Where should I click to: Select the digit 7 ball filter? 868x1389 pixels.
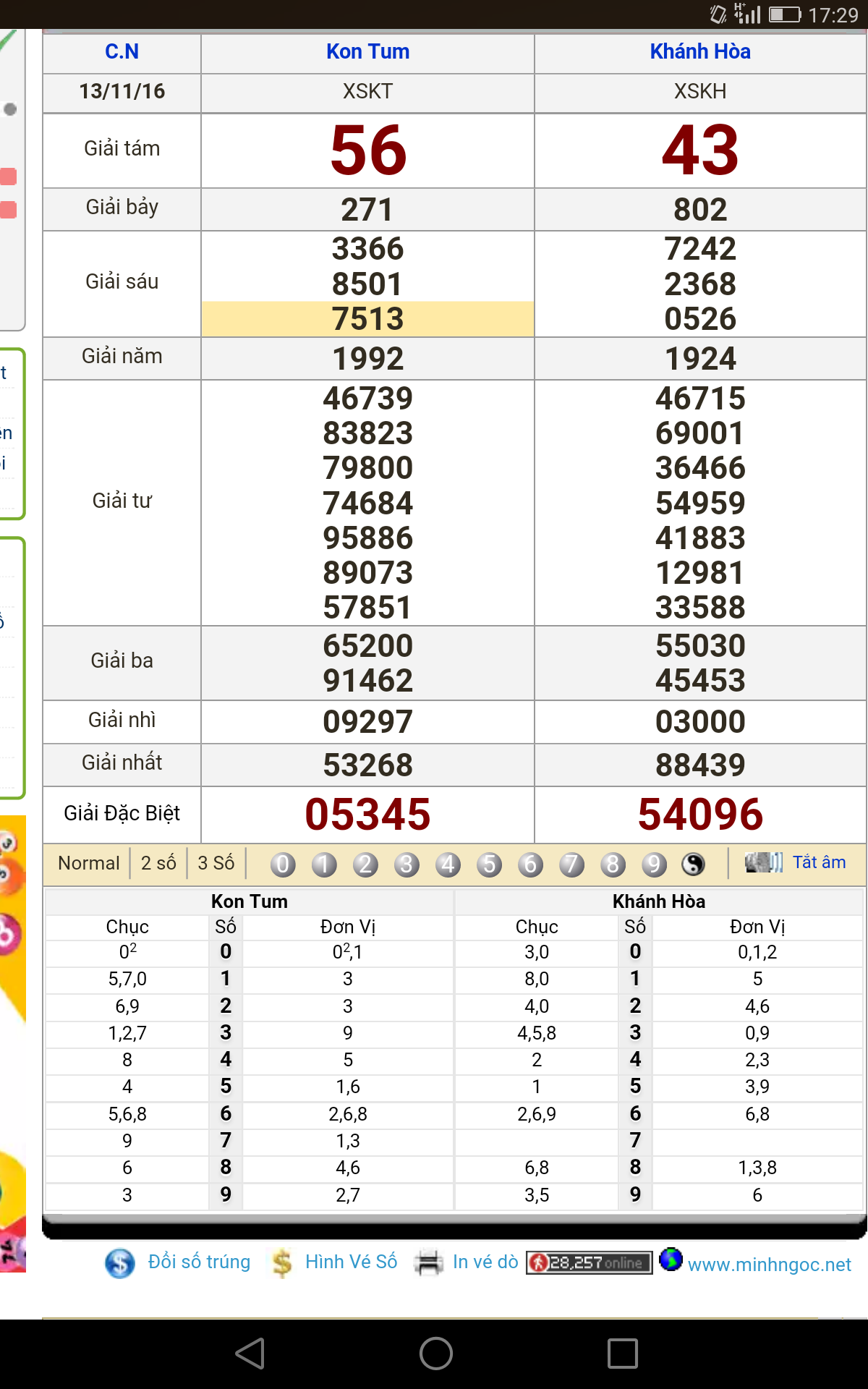point(571,864)
